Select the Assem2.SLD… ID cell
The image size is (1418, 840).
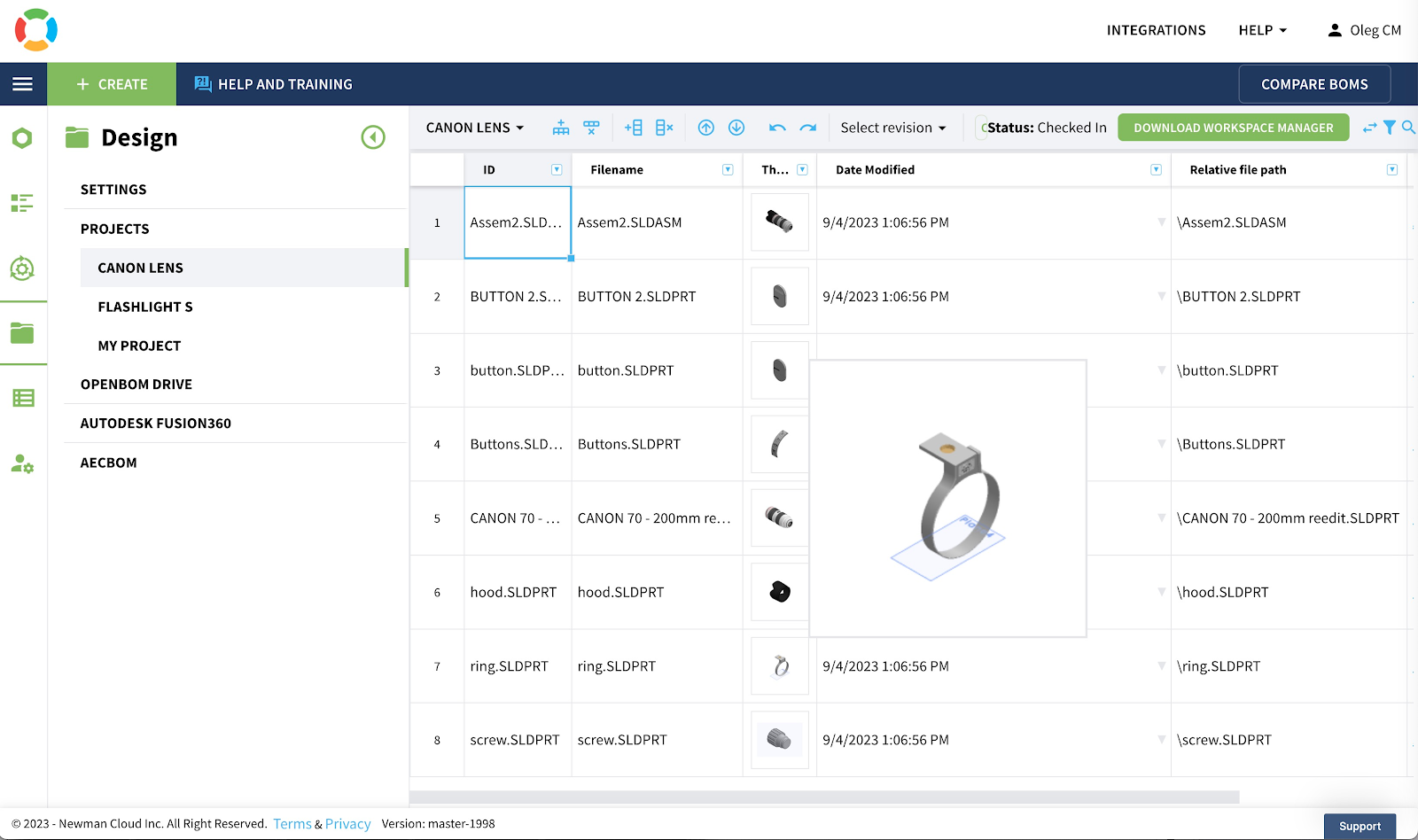518,222
